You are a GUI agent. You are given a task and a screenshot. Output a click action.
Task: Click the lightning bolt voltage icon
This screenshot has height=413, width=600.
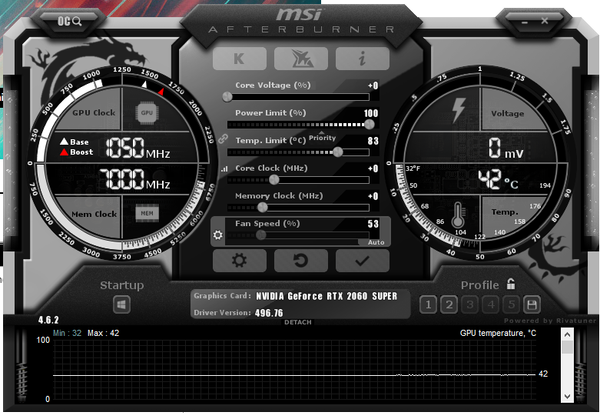[x=458, y=110]
